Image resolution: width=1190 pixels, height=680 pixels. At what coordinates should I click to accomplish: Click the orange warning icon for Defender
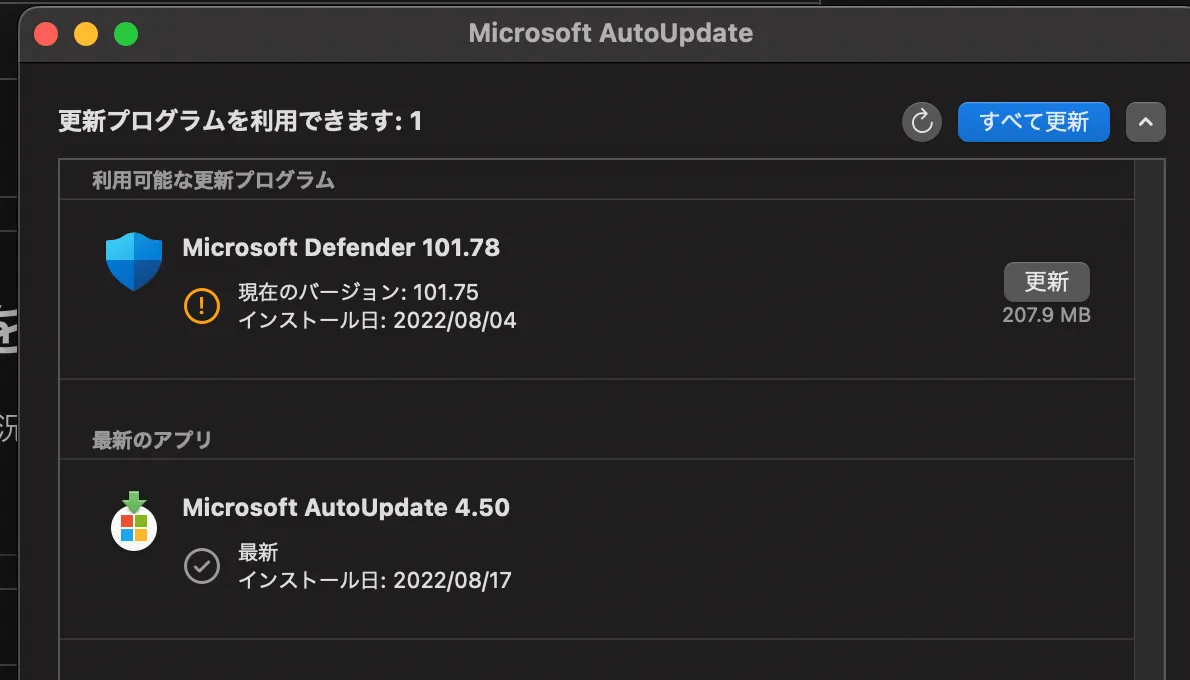202,305
